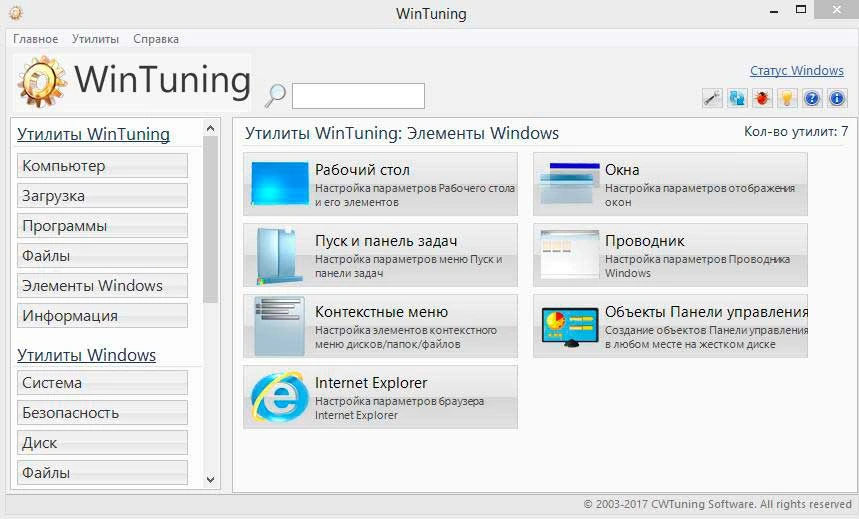Viewport: 859px width, 519px height.
Task: Click into the search input field
Action: coord(358,96)
